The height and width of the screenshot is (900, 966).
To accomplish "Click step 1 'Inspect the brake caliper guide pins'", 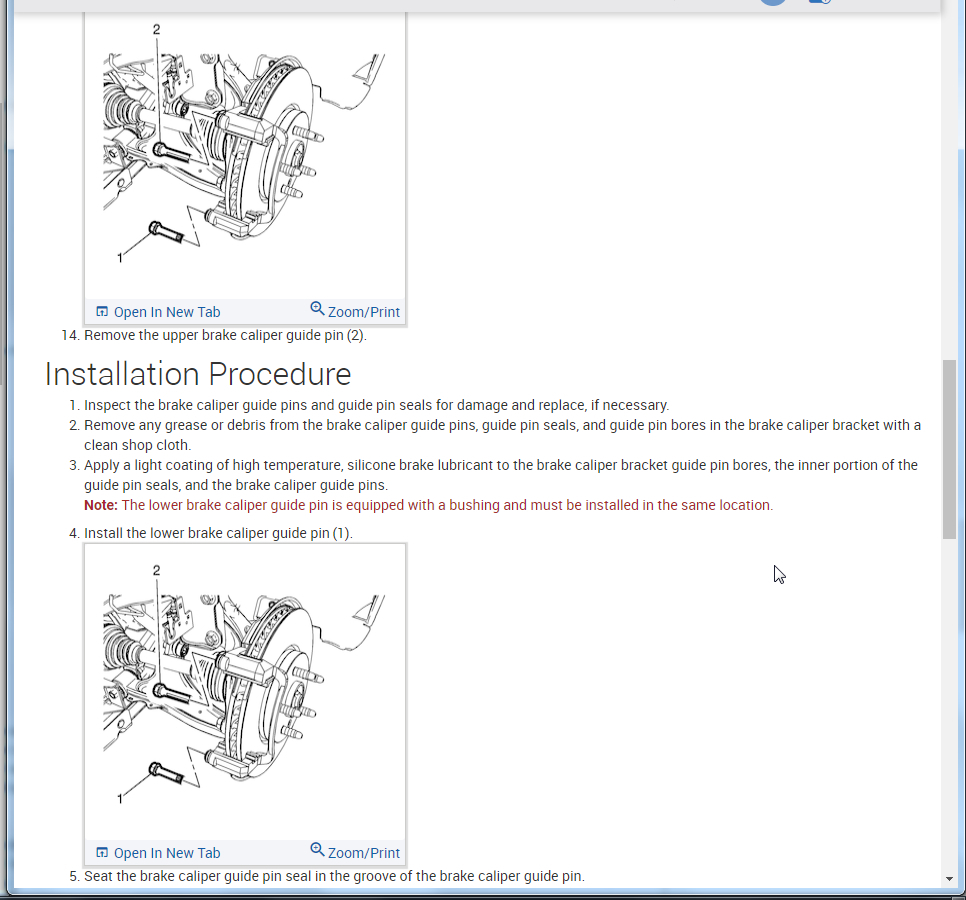I will pos(376,405).
